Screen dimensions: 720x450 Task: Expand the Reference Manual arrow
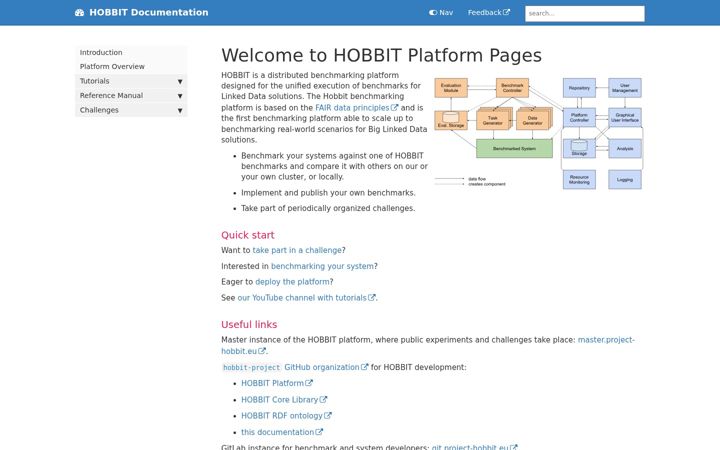(x=180, y=96)
